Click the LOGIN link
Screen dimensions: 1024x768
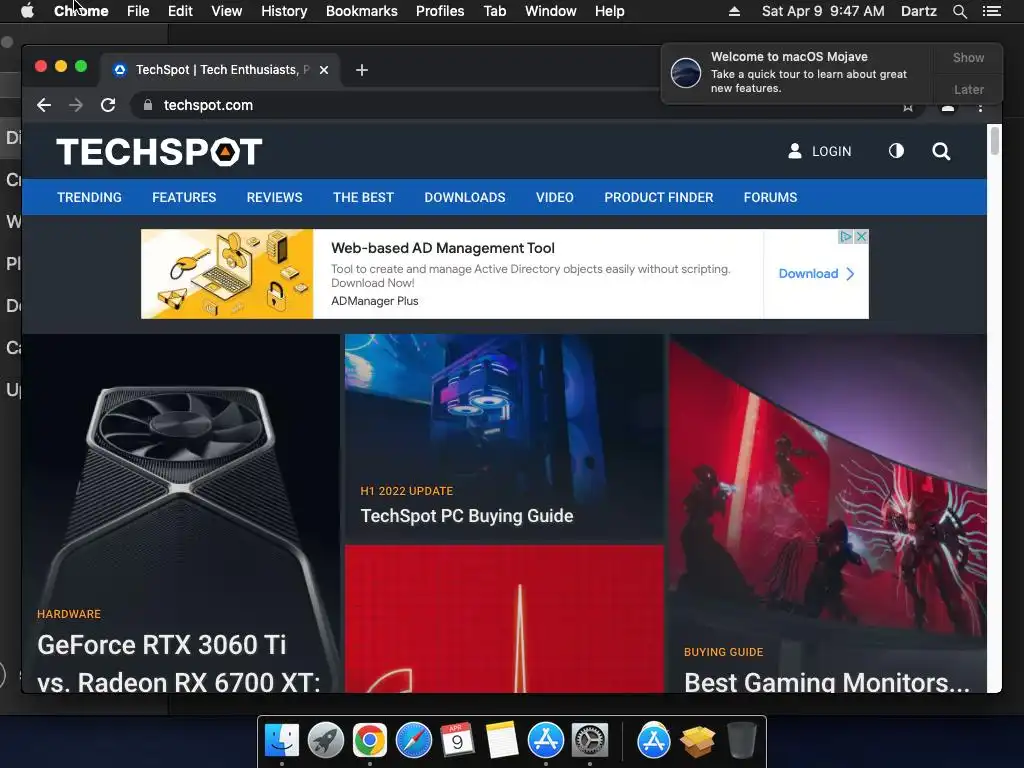point(831,152)
